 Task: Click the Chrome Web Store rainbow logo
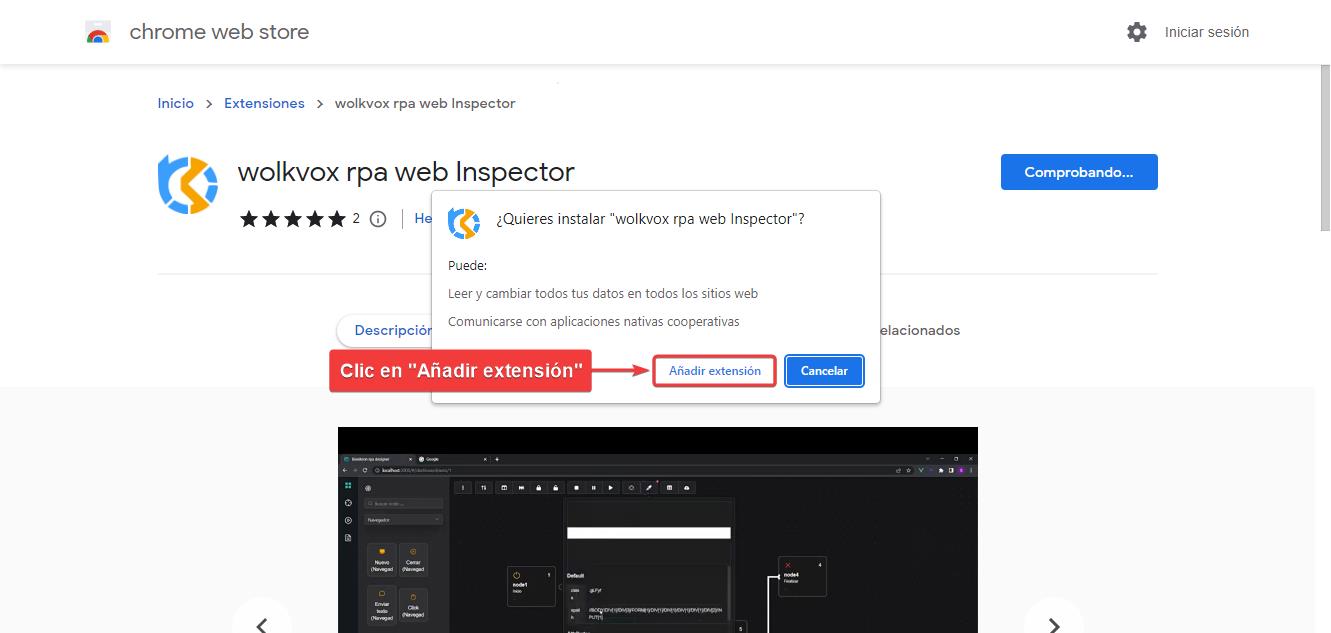click(97, 33)
